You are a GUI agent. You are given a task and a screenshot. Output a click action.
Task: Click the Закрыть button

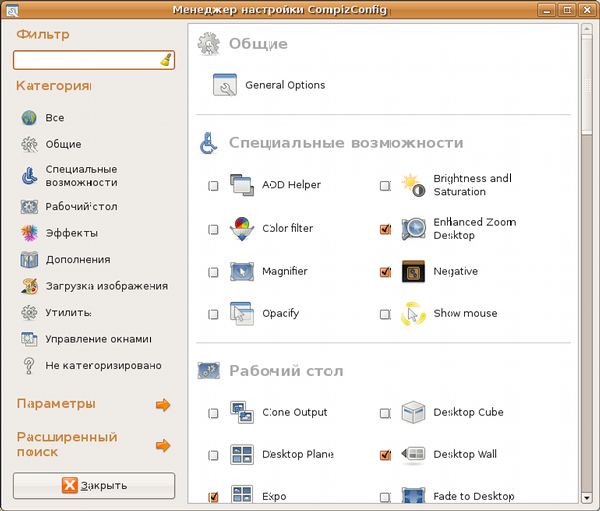94,485
